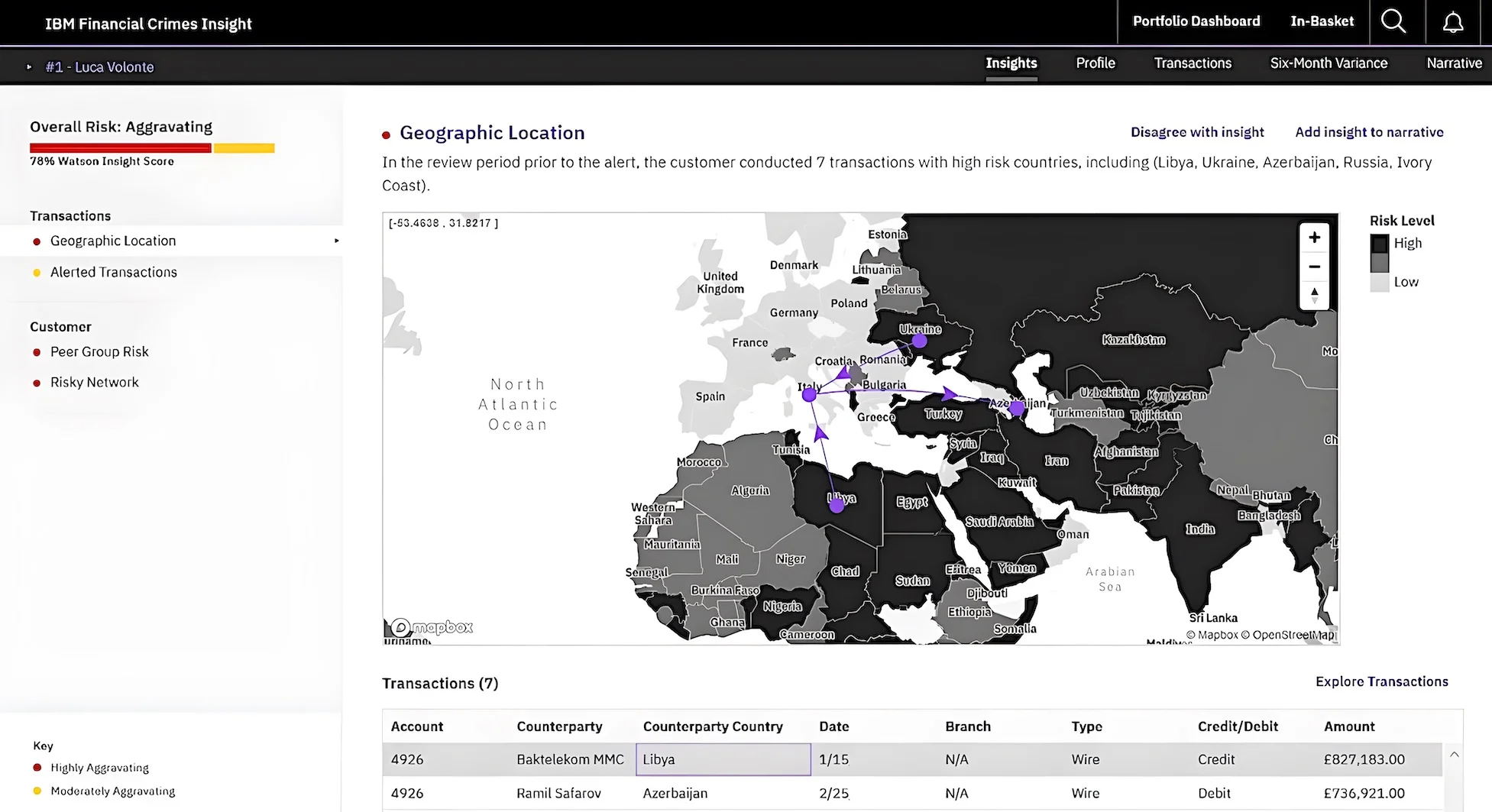Expand arrow beside Geographic Location sidebar item

(336, 241)
